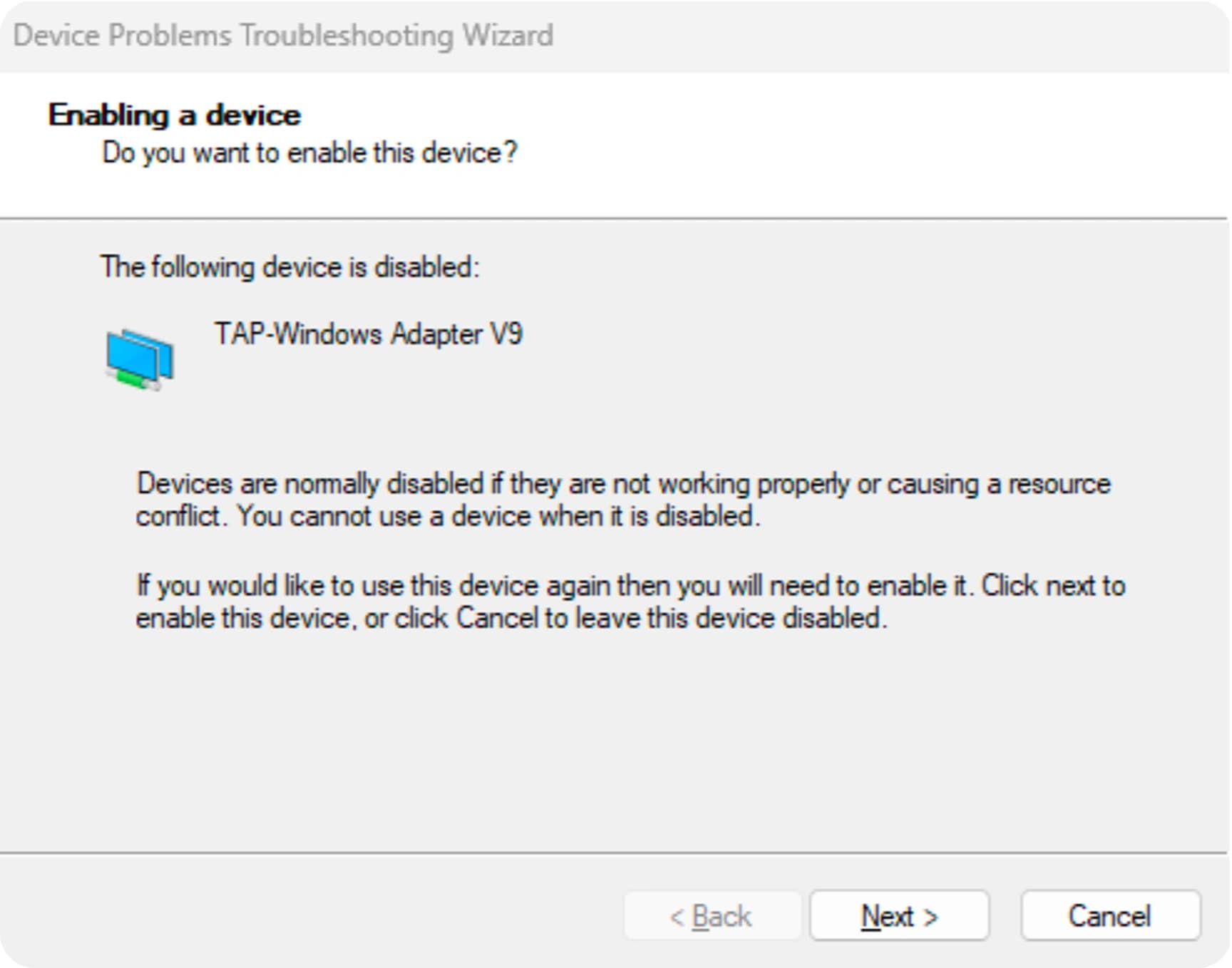The image size is (1232, 968).
Task: Click The following device is disabled label
Action: [x=290, y=267]
